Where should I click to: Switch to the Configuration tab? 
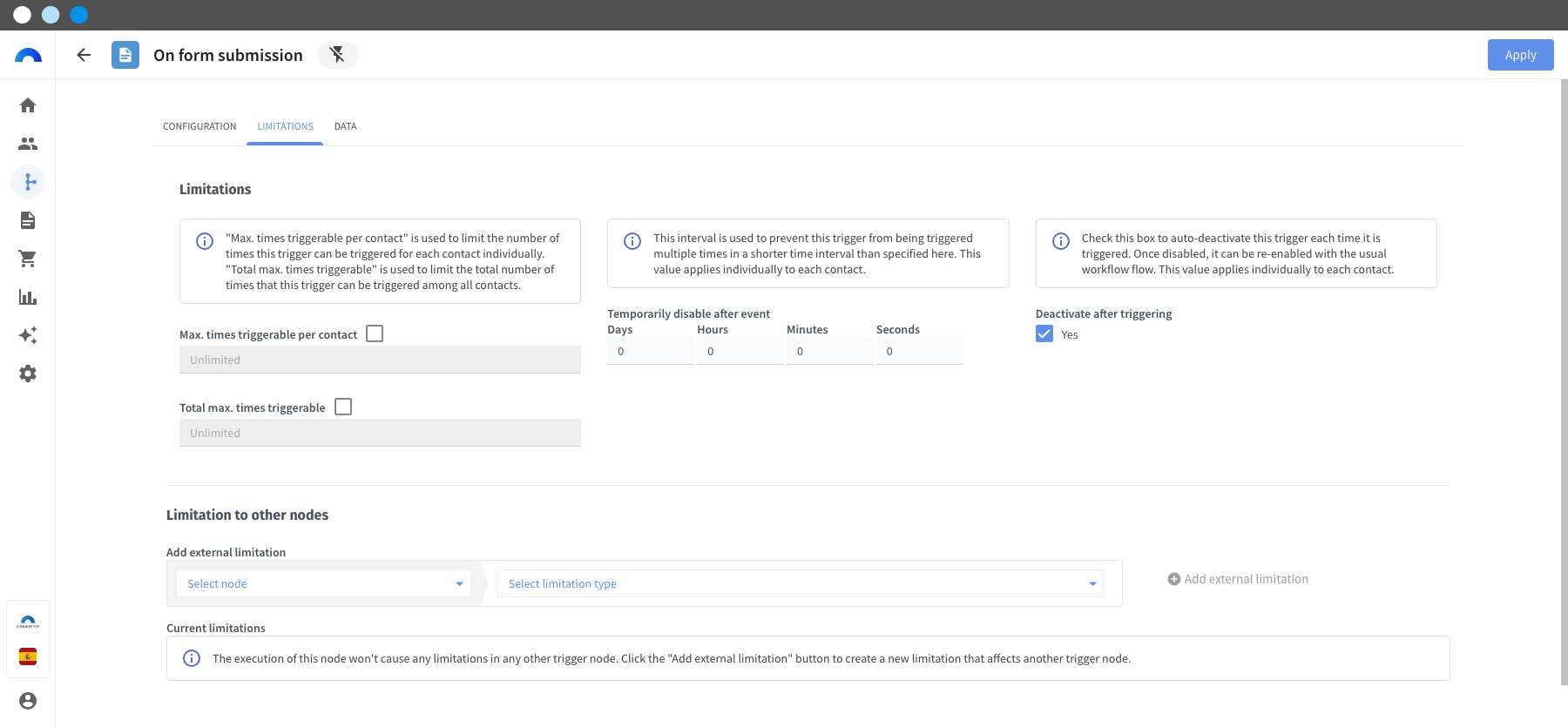click(199, 126)
